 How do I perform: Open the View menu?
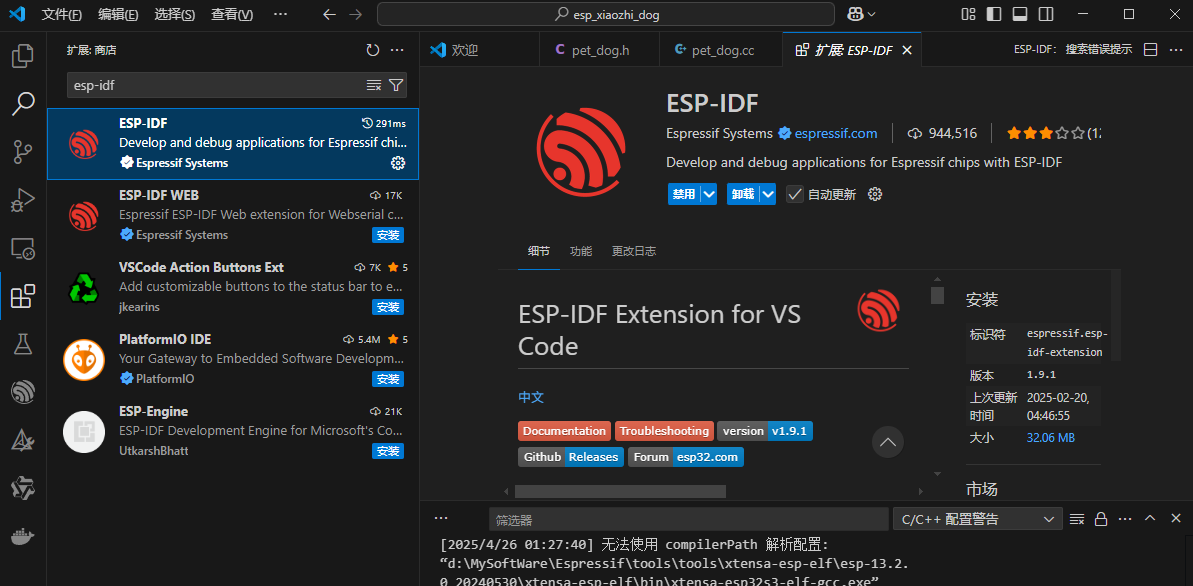(232, 14)
